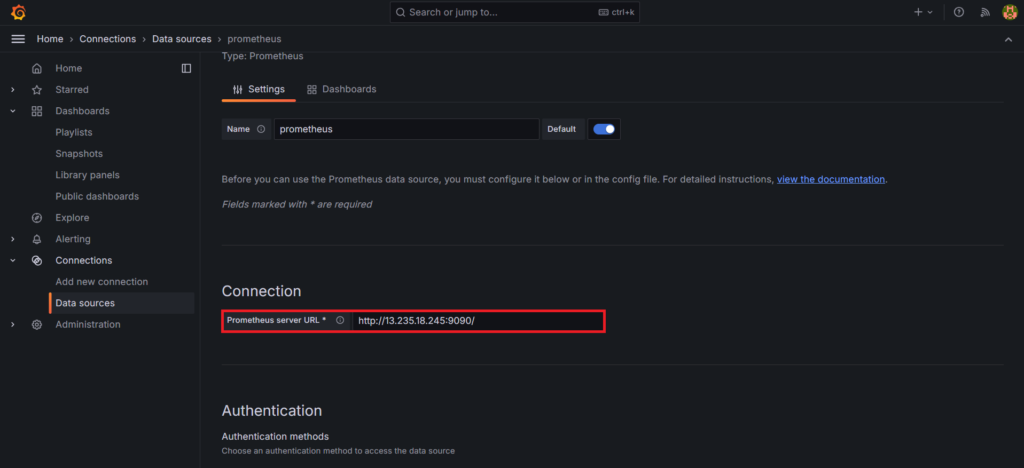This screenshot has width=1024, height=468.
Task: Click the Type: Prometheus text
Action: pyautogui.click(x=263, y=56)
